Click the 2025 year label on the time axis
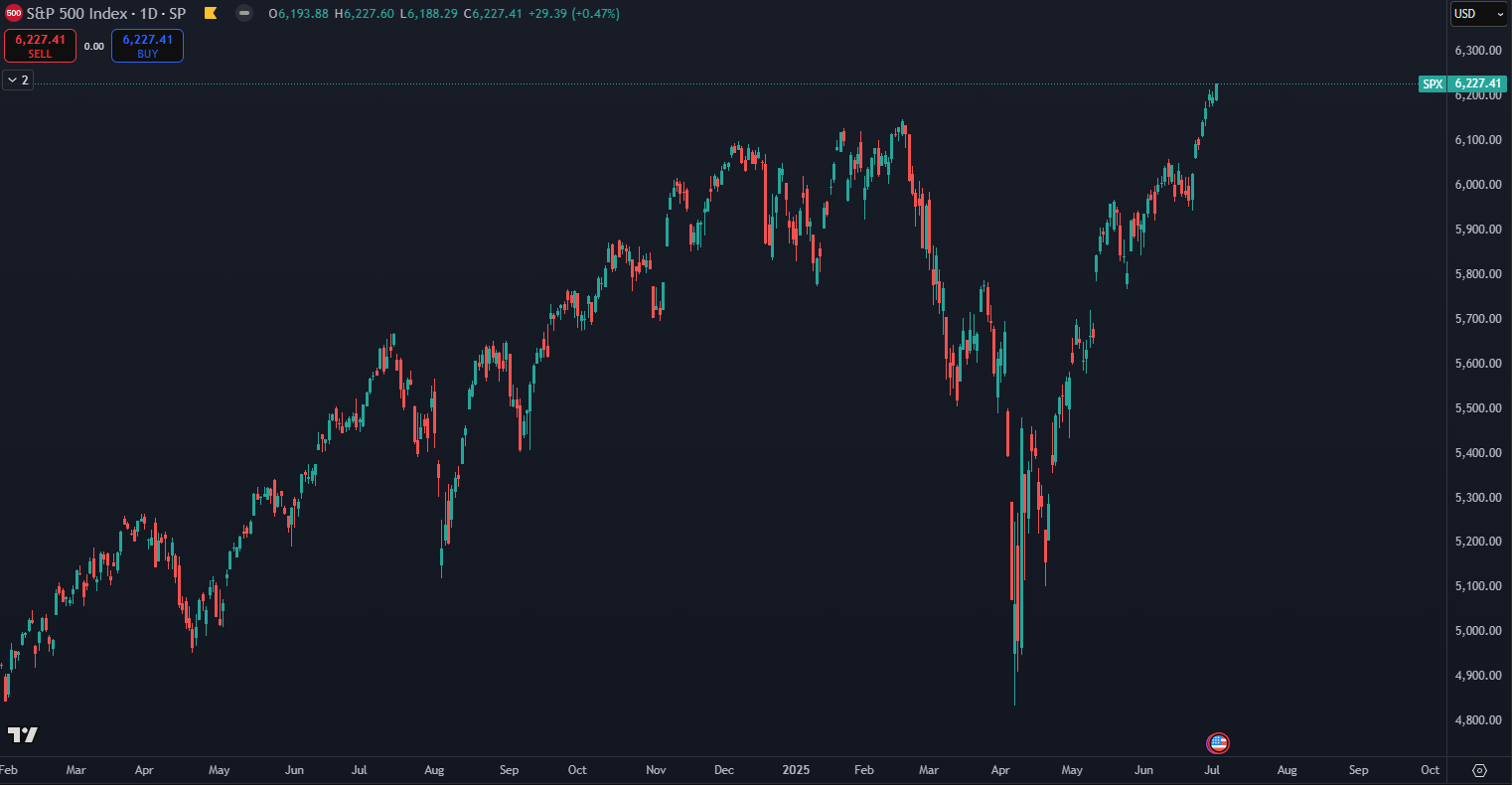This screenshot has height=785, width=1512. pyautogui.click(x=796, y=770)
